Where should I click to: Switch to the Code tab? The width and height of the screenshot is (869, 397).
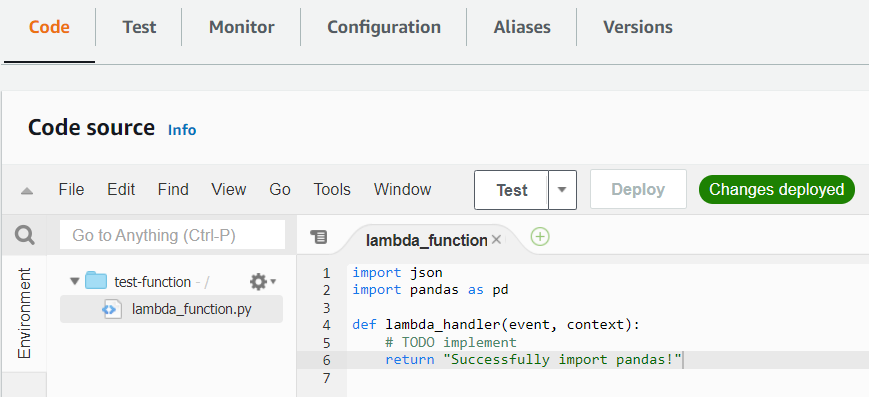click(49, 27)
